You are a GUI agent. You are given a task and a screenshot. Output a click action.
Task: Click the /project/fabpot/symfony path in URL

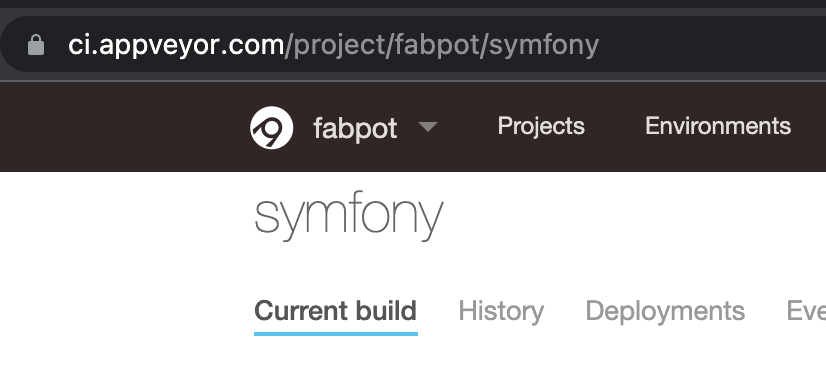441,45
